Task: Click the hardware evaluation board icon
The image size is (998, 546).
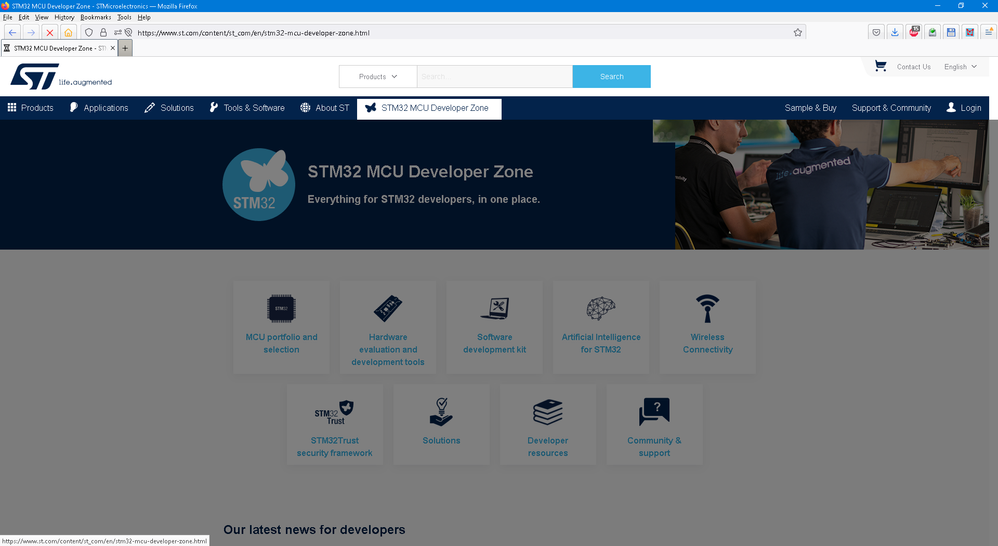Action: pos(388,309)
